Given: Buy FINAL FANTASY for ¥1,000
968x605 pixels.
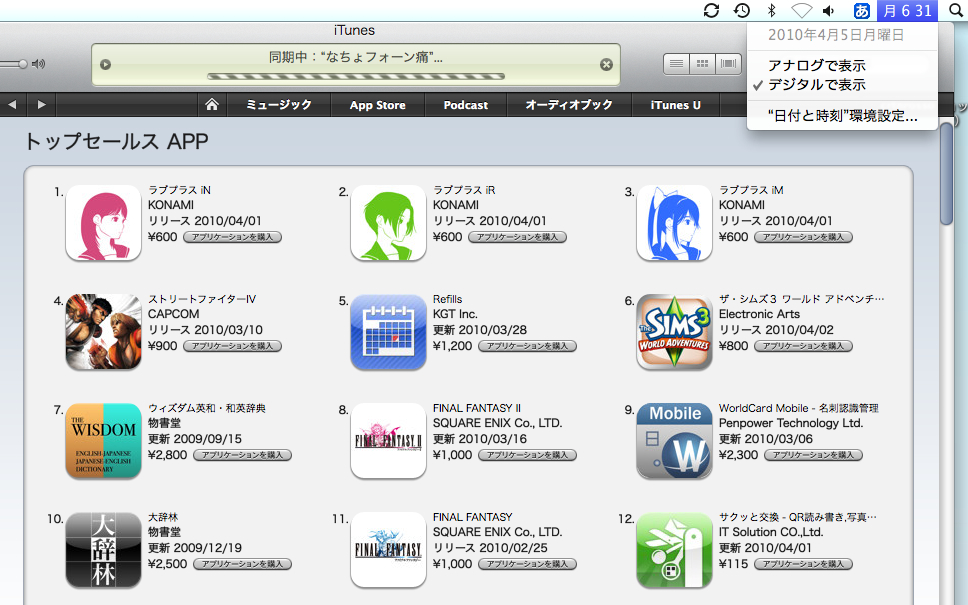Looking at the screenshot, I should coord(527,564).
